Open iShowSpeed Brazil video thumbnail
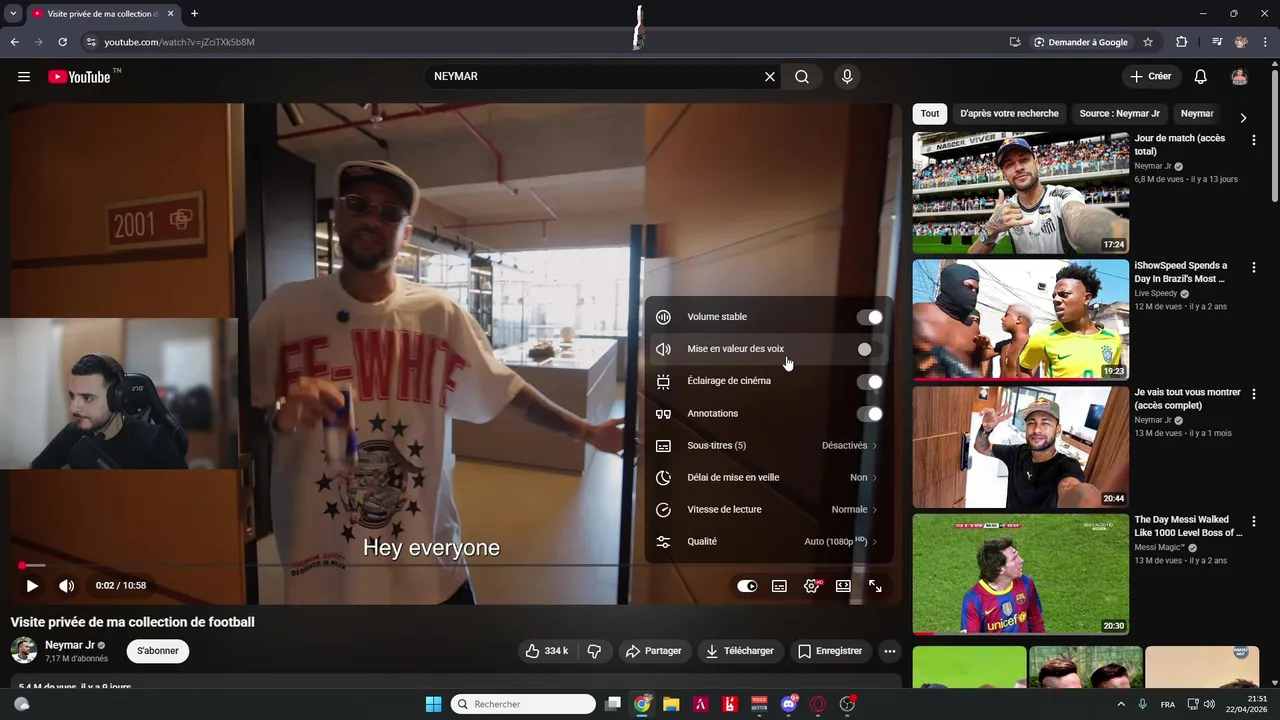The height and width of the screenshot is (720, 1280). coord(1021,320)
